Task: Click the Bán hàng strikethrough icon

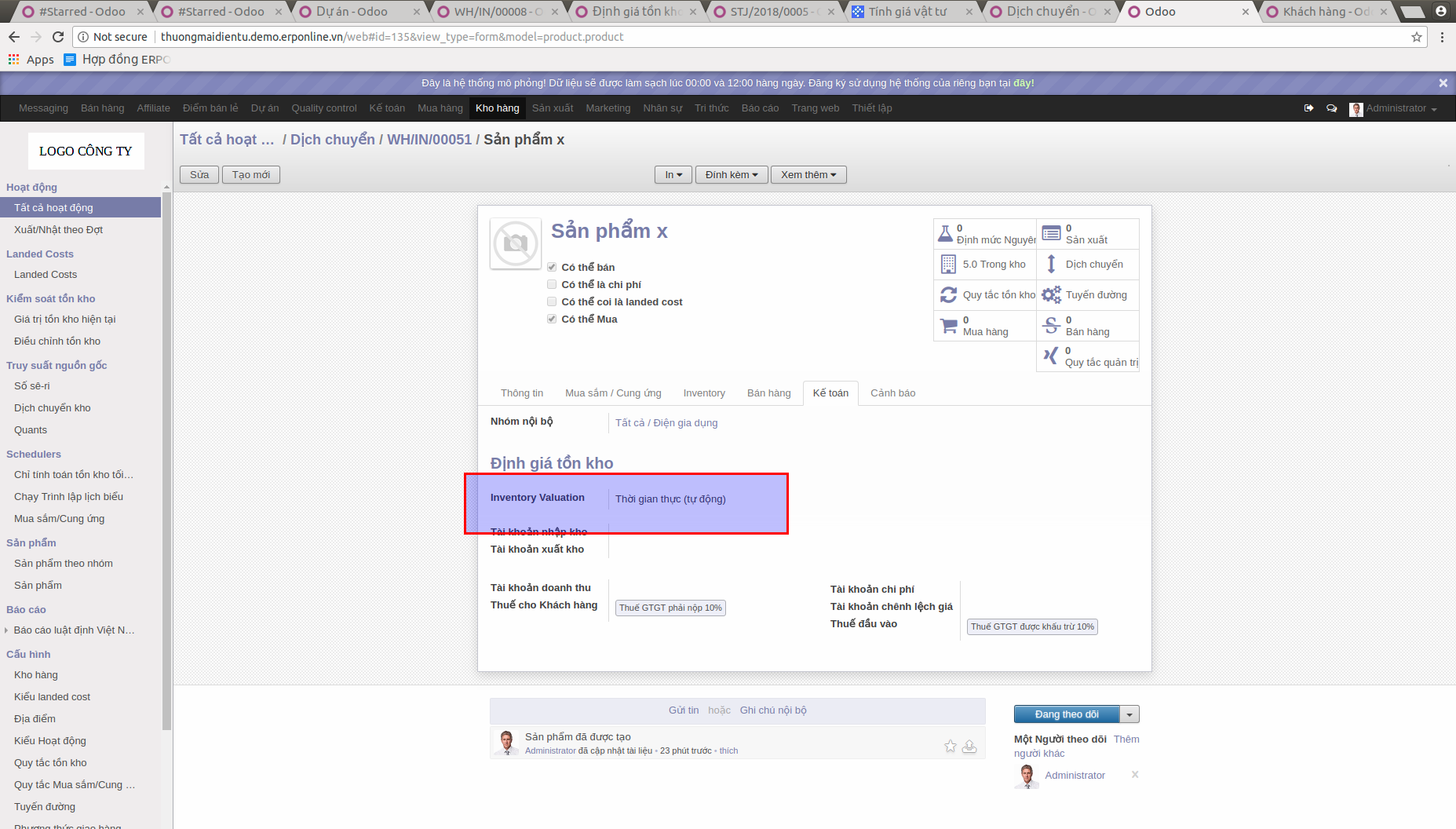Action: coord(1051,326)
